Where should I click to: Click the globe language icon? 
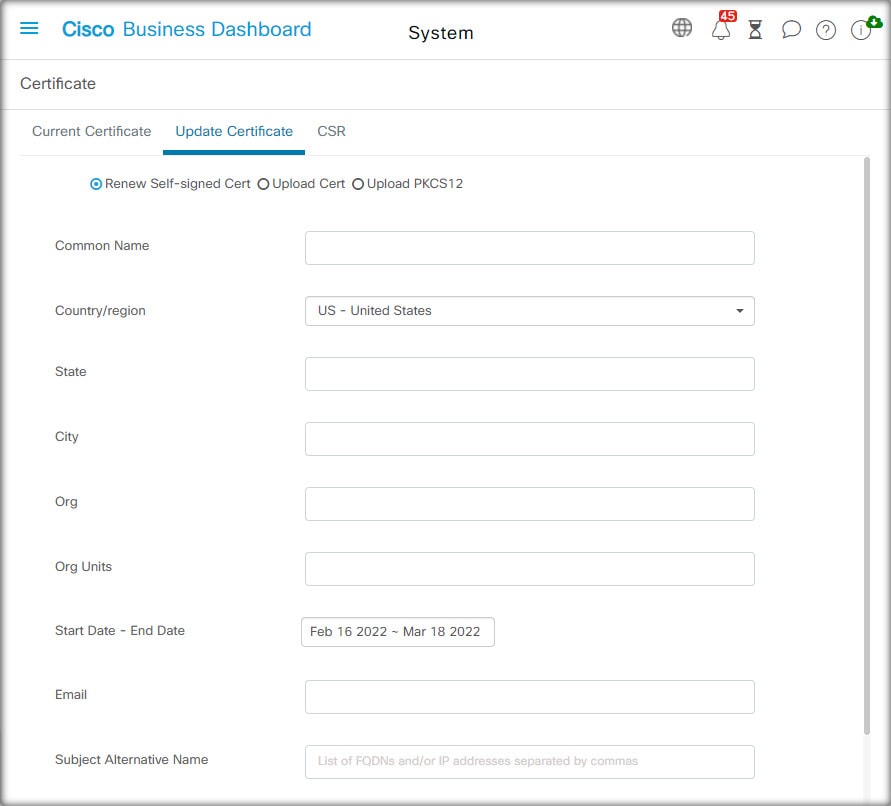[681, 27]
